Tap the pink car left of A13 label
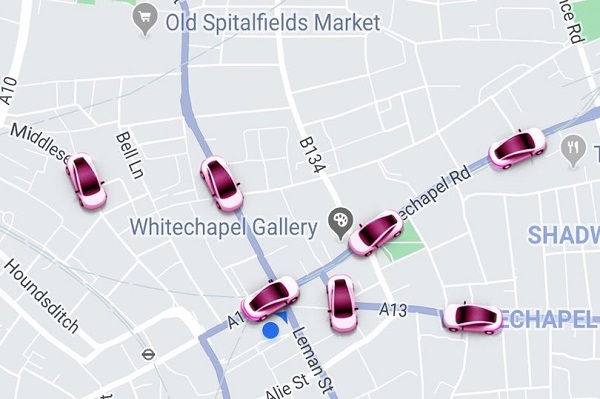This screenshot has height=399, width=600. (x=342, y=303)
